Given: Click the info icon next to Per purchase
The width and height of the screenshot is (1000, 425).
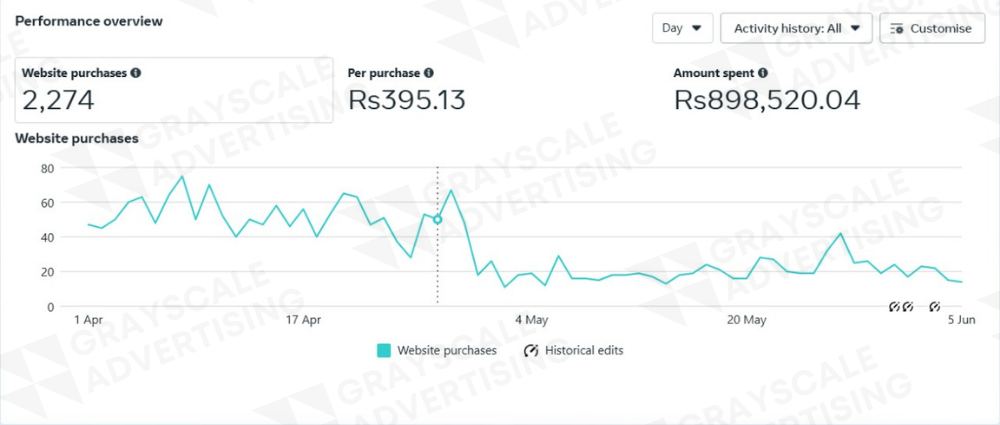Looking at the screenshot, I should [429, 73].
